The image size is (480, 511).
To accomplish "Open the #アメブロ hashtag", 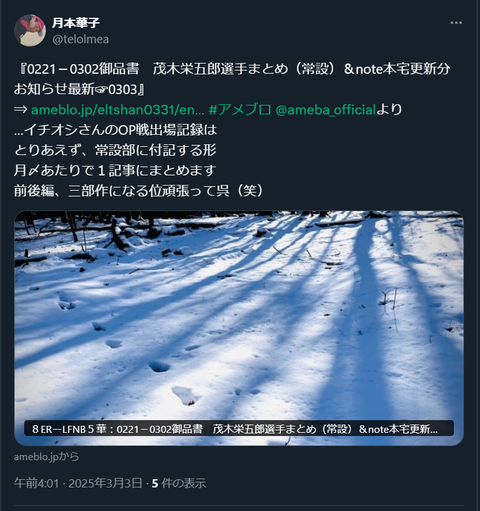I will point(240,110).
